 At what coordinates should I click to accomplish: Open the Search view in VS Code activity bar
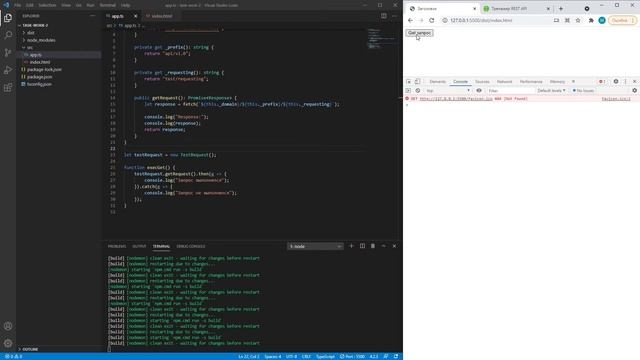8,35
